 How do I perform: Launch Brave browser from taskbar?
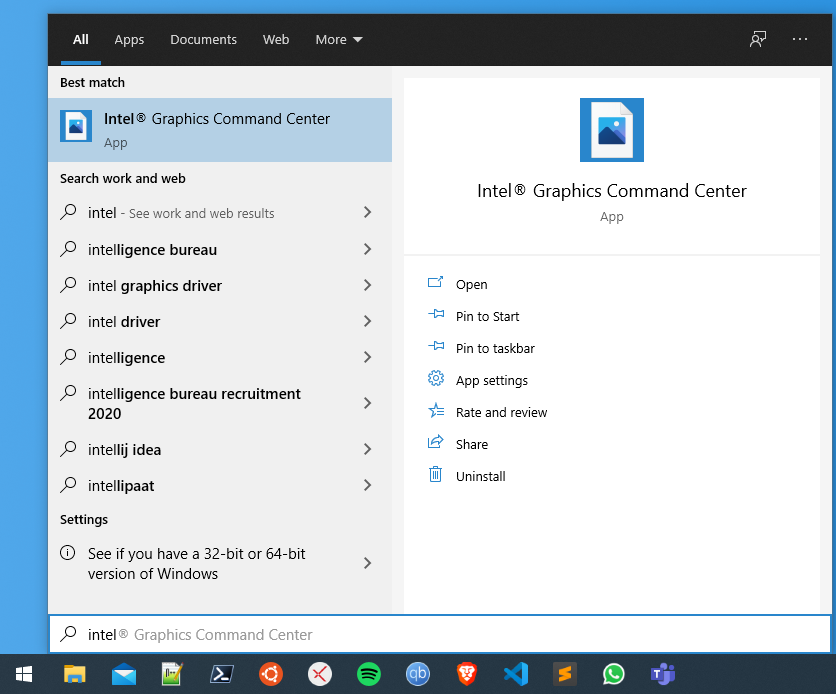(467, 674)
